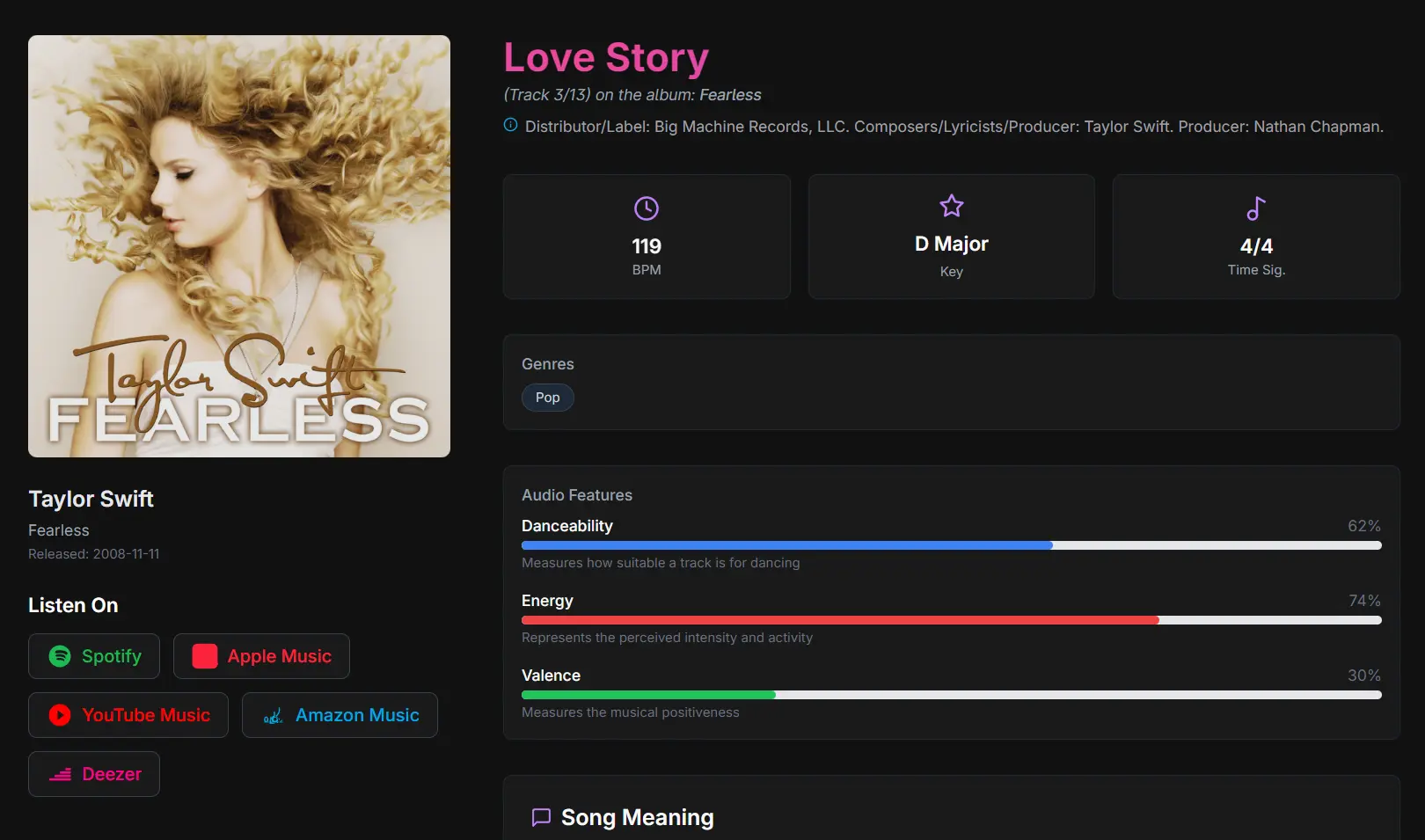Click the Deezer equalizer icon
Viewport: 1425px width, 840px height.
[60, 774]
